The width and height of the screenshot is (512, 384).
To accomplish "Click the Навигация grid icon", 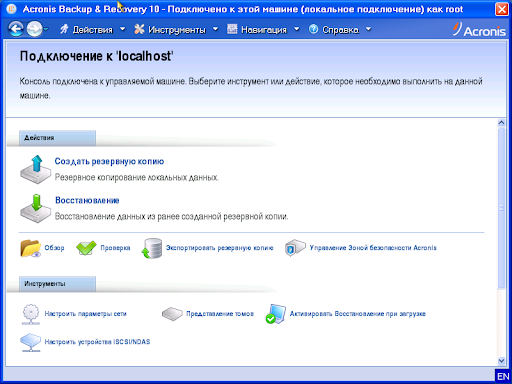I will pyautogui.click(x=232, y=29).
